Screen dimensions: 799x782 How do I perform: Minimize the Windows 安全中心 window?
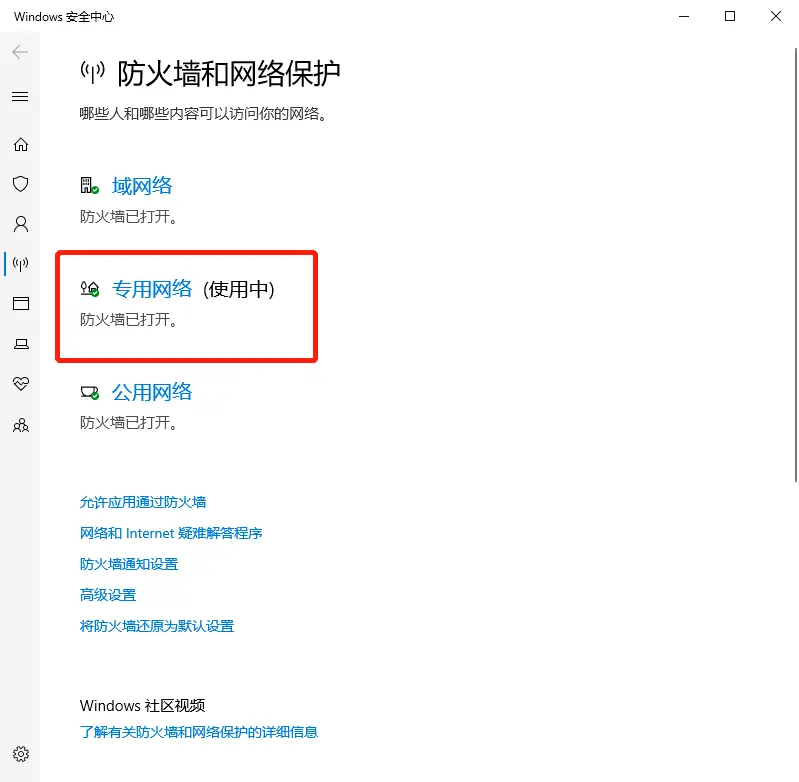[x=684, y=16]
